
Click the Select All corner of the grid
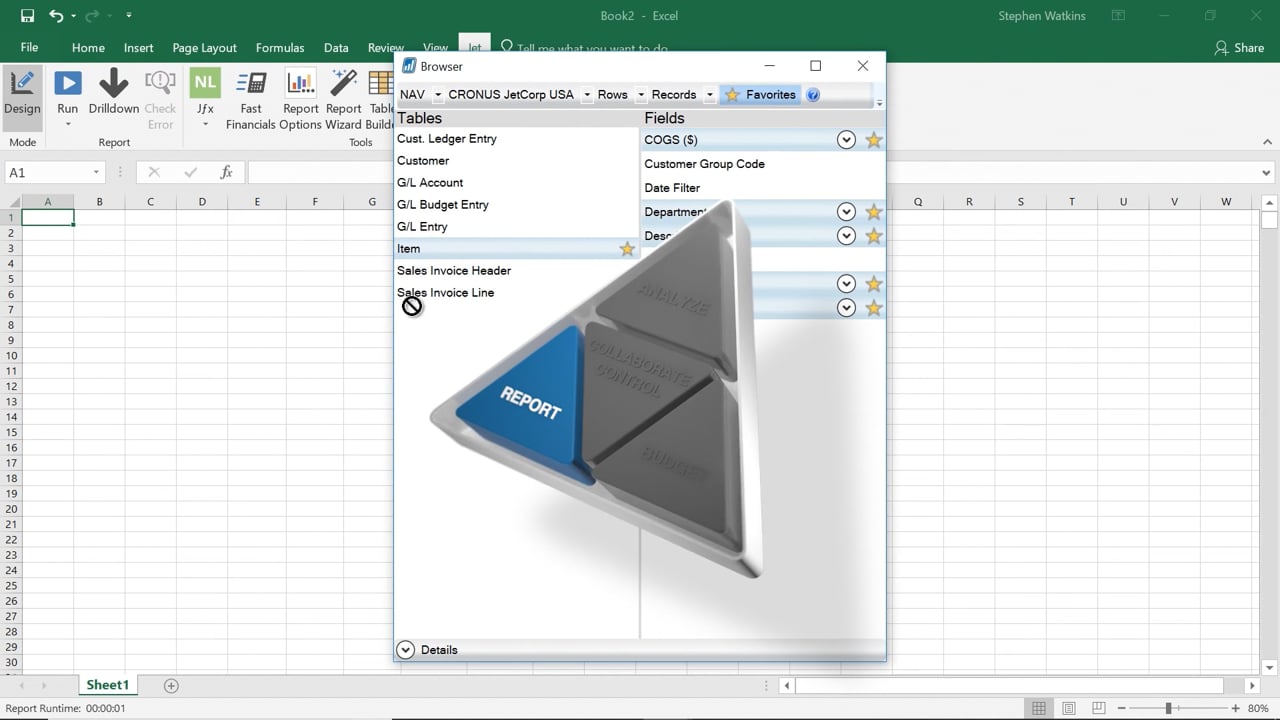[x=10, y=202]
